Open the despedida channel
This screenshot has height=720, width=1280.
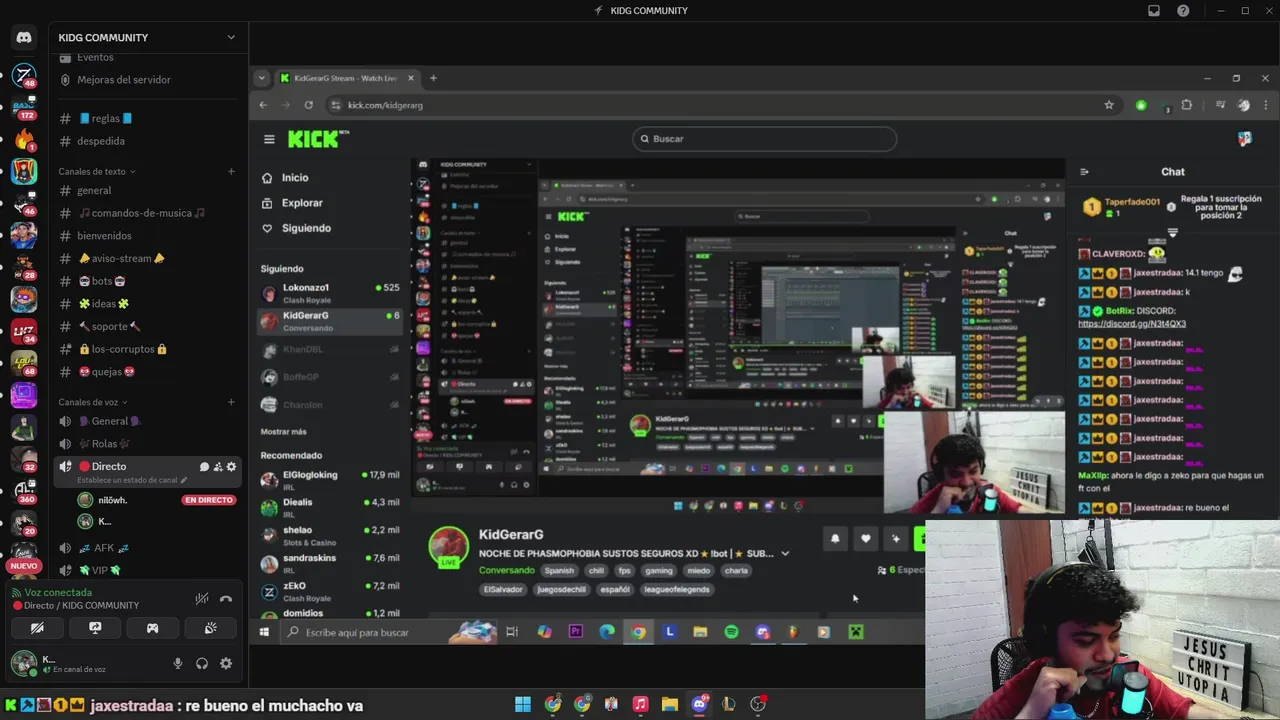[101, 141]
